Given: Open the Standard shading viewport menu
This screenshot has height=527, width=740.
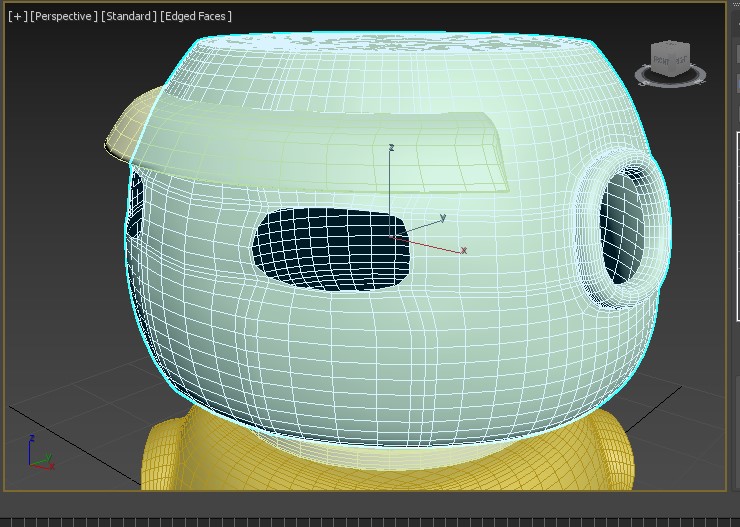Looking at the screenshot, I should coord(129,16).
